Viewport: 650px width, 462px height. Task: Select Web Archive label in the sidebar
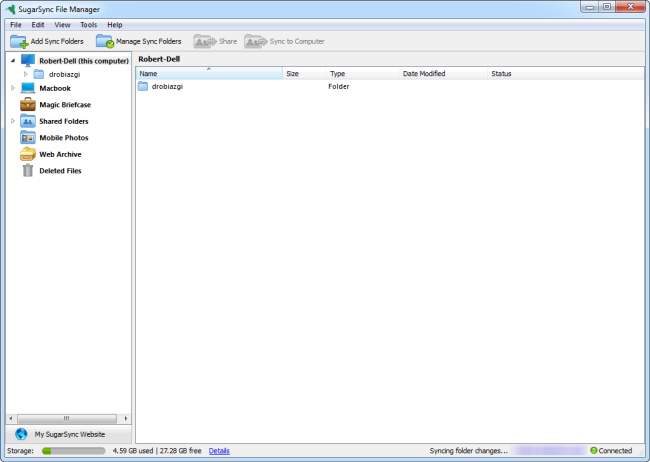tap(60, 154)
